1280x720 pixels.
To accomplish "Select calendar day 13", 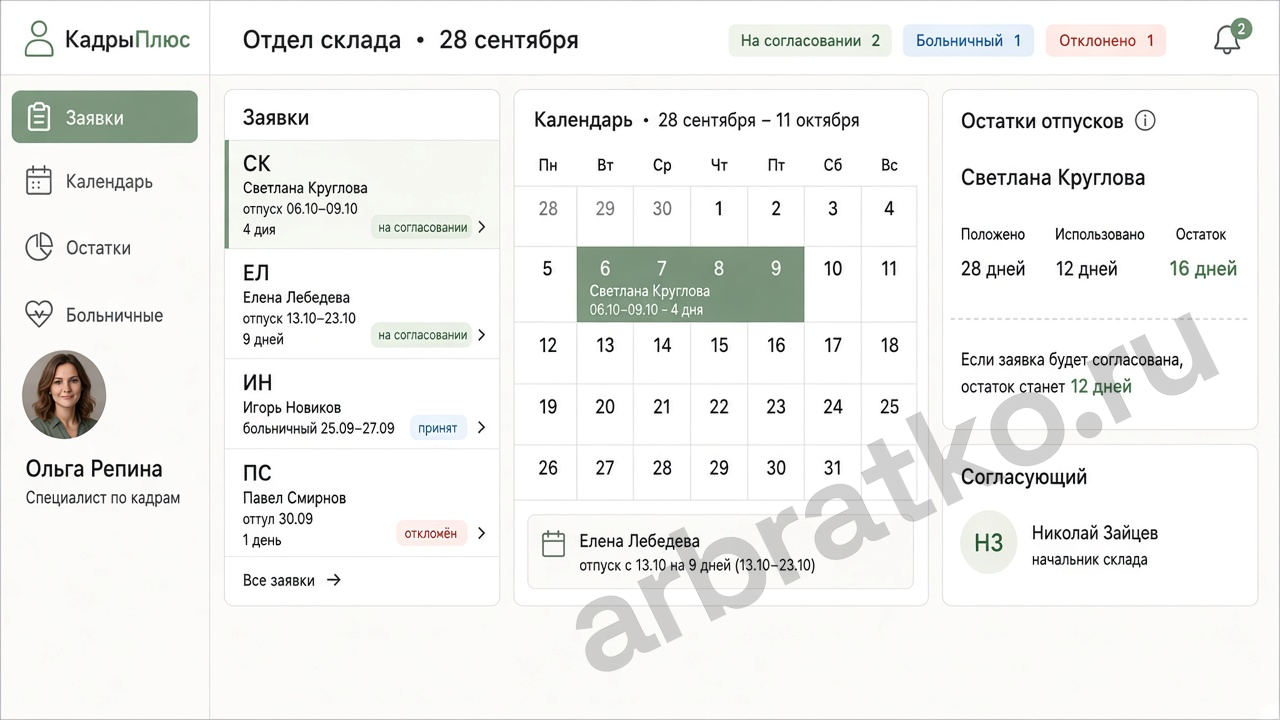I will [x=605, y=345].
